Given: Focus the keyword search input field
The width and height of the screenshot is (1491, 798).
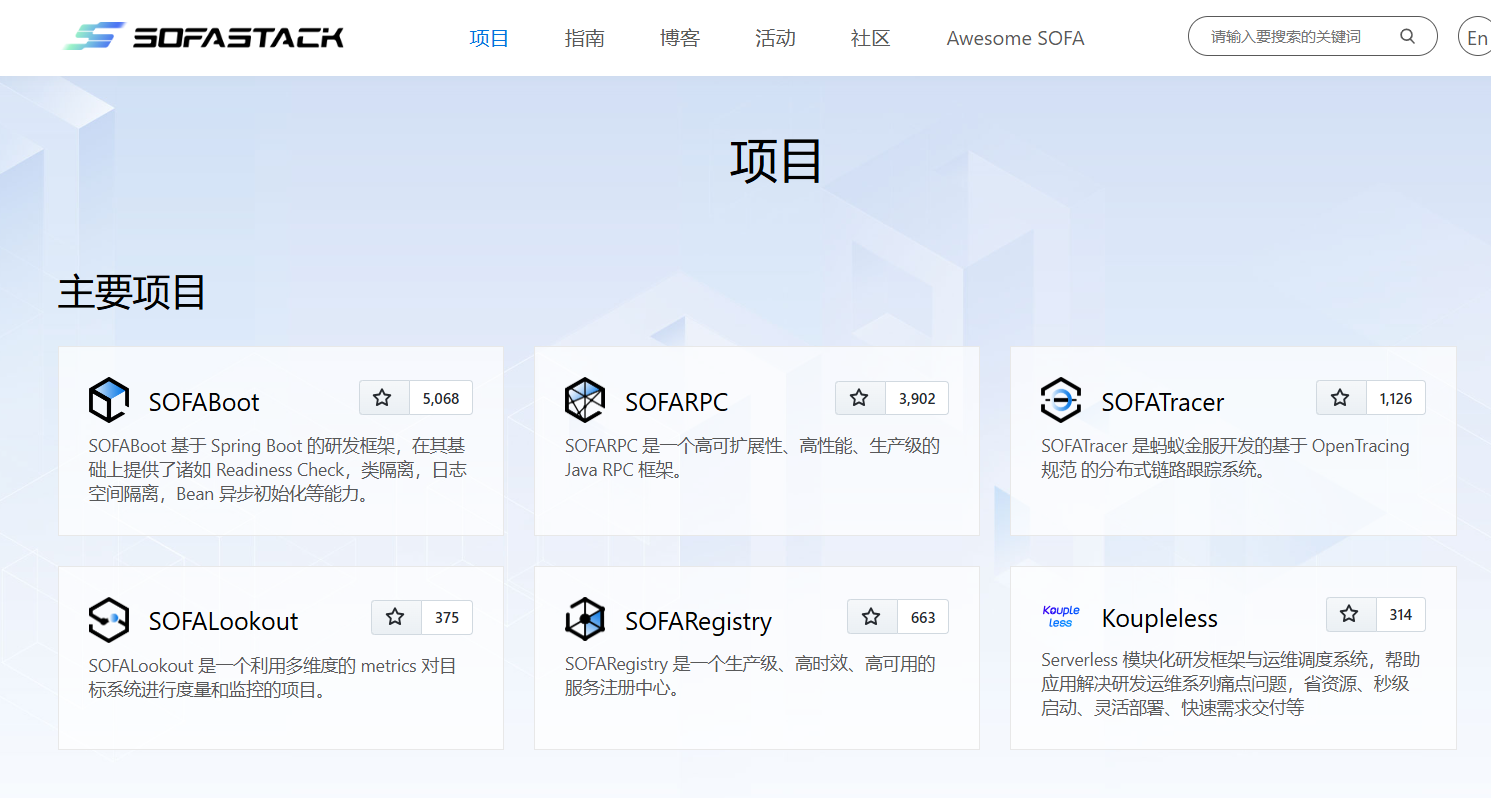Looking at the screenshot, I should pyautogui.click(x=1313, y=36).
